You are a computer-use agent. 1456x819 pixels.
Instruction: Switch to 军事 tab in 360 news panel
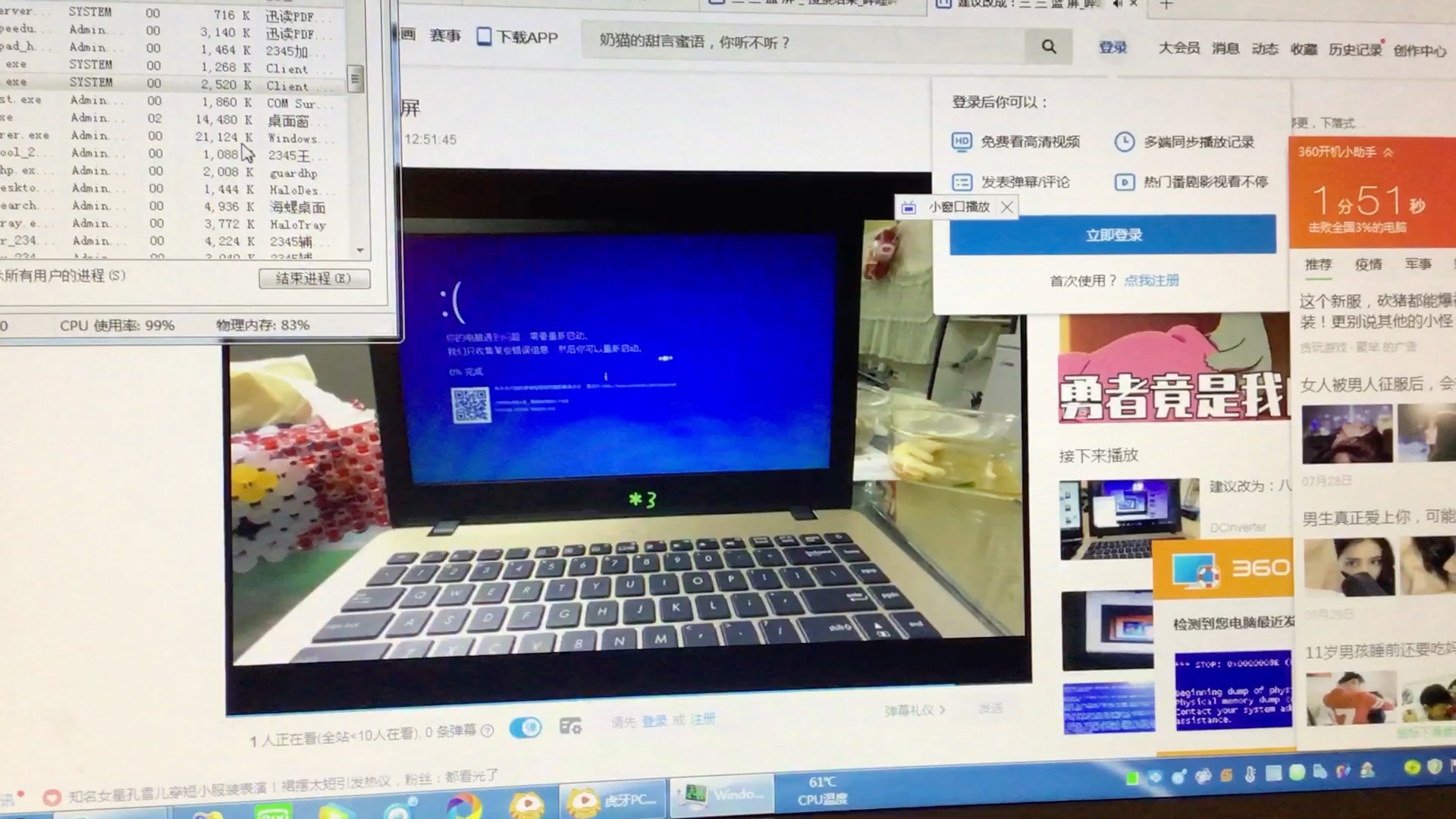coord(1417,264)
